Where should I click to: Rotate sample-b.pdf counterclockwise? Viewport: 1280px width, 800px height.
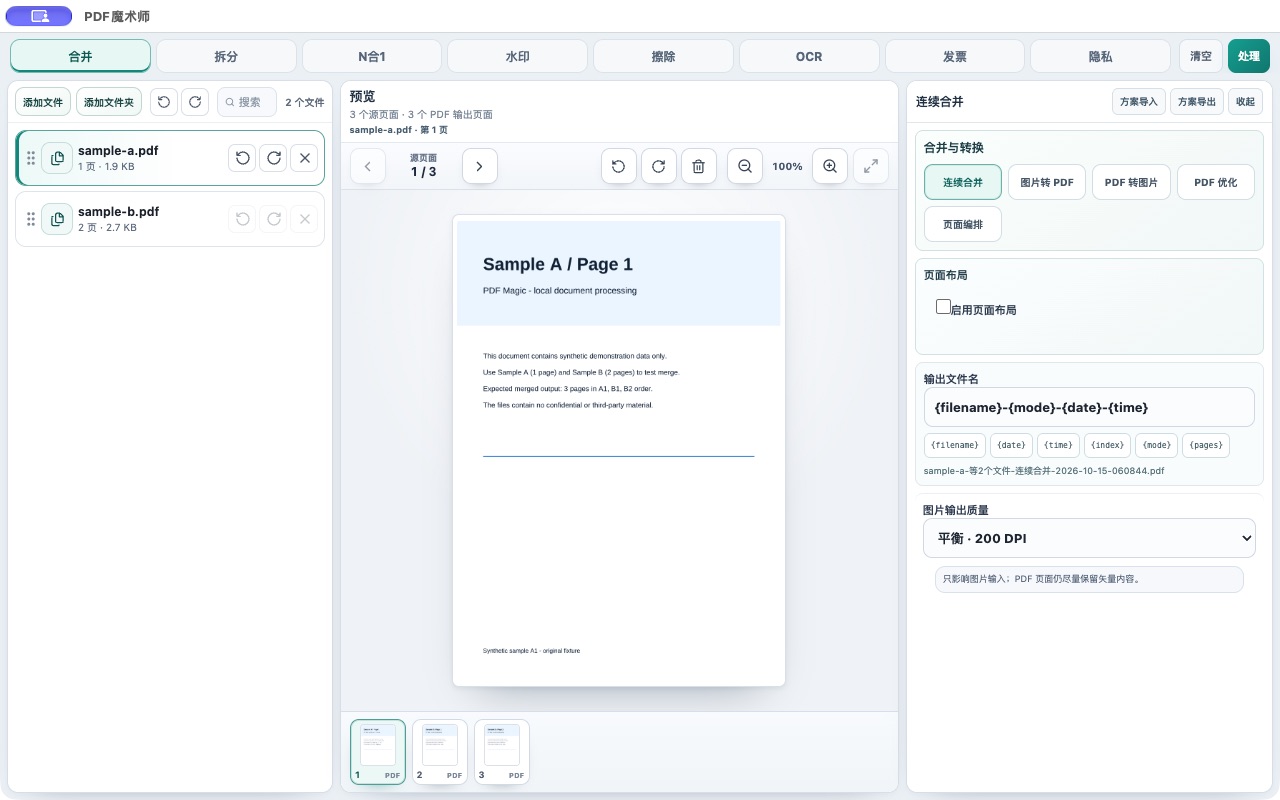(242, 219)
